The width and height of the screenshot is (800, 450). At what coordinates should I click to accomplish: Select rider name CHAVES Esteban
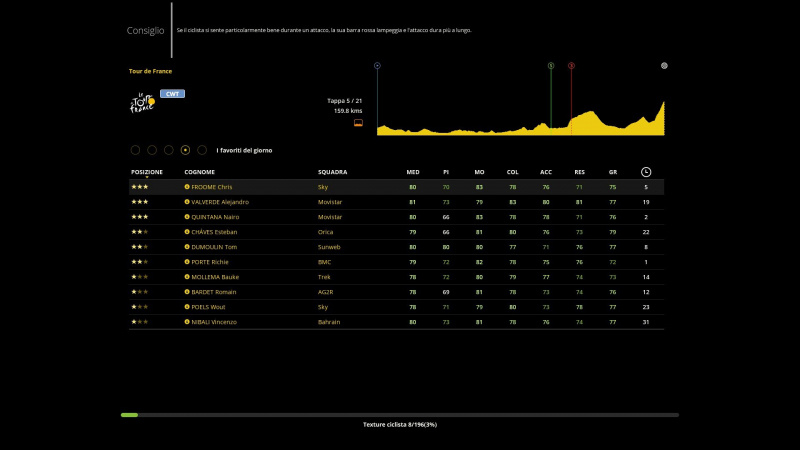tap(214, 232)
